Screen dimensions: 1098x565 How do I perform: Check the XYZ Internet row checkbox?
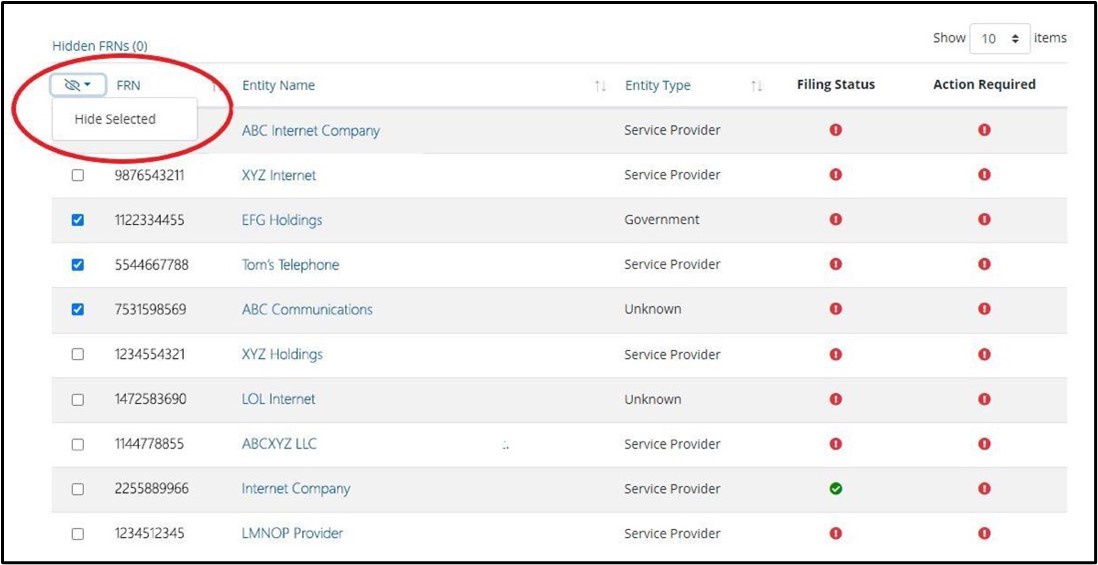(78, 175)
